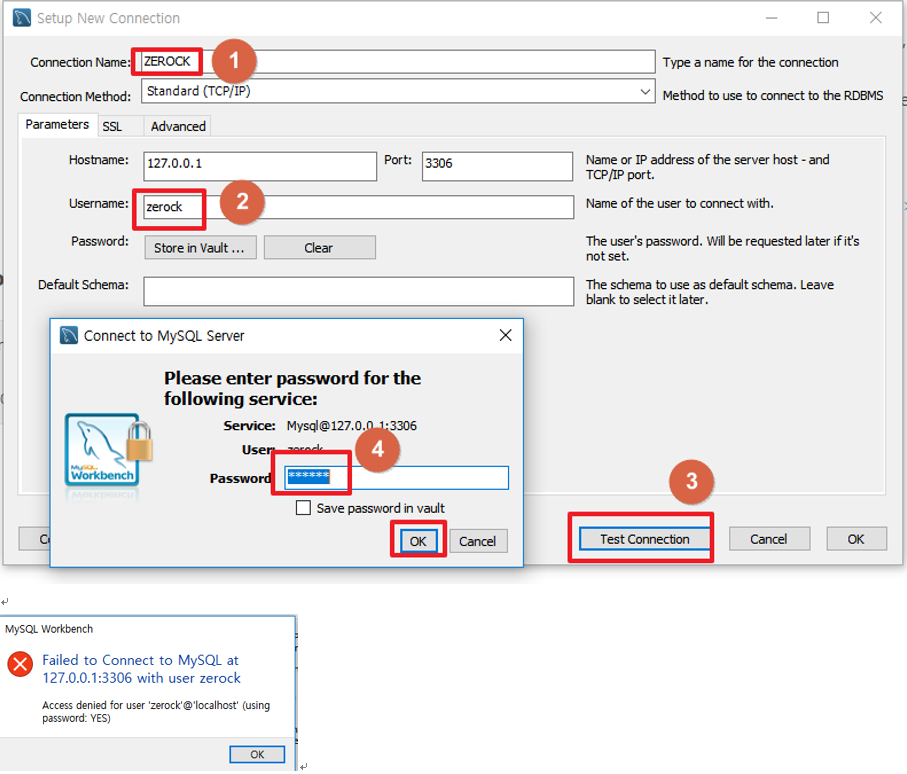Click Cancel in Setup New Connection window
907x774 pixels.
(x=769, y=539)
